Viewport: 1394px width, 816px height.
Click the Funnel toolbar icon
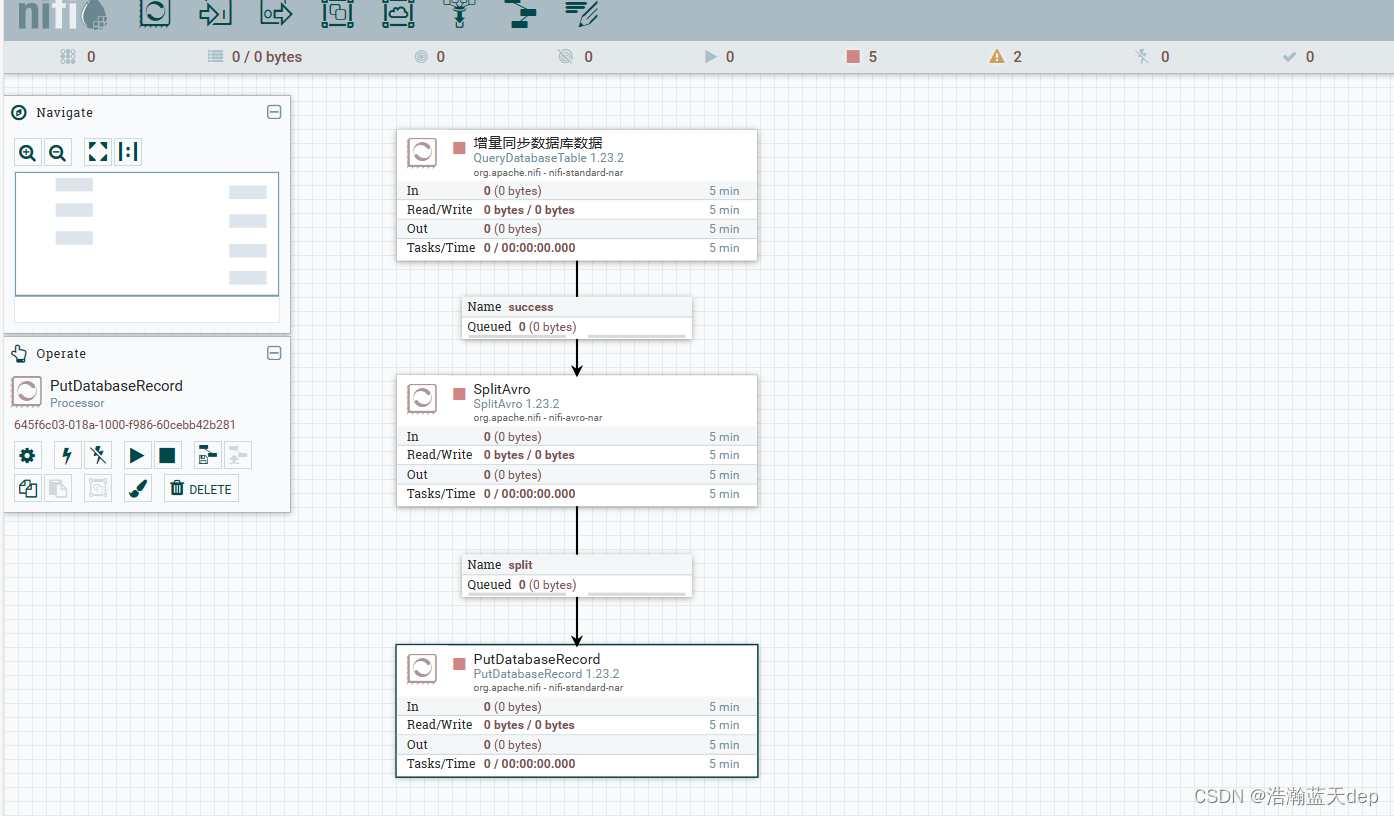tap(459, 13)
